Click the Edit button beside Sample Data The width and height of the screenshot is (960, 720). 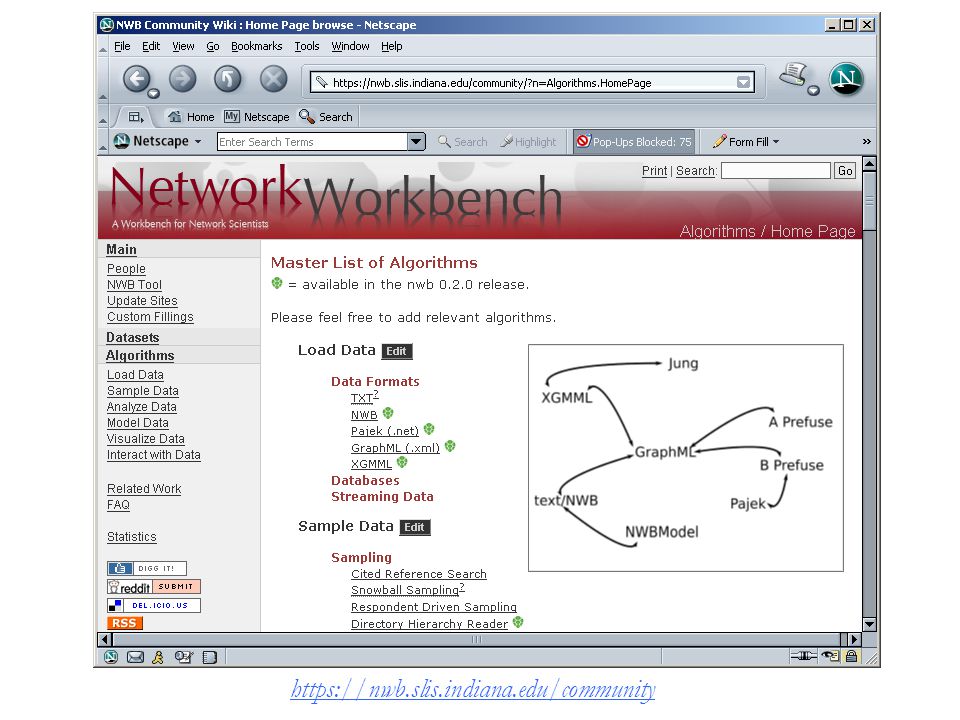(x=414, y=527)
